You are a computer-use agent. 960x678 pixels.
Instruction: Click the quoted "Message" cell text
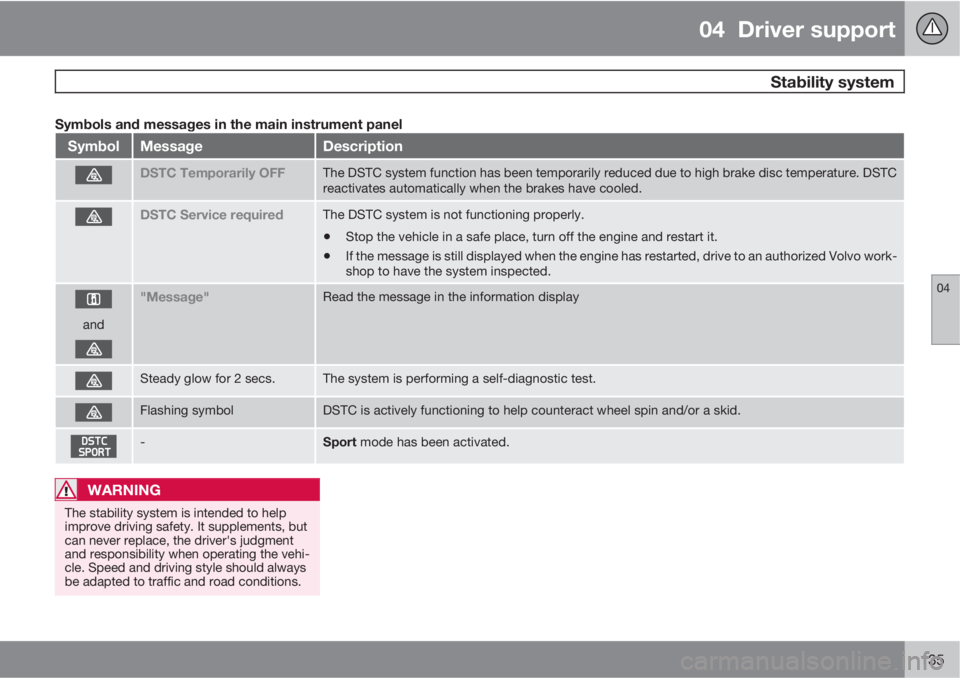[x=174, y=297]
